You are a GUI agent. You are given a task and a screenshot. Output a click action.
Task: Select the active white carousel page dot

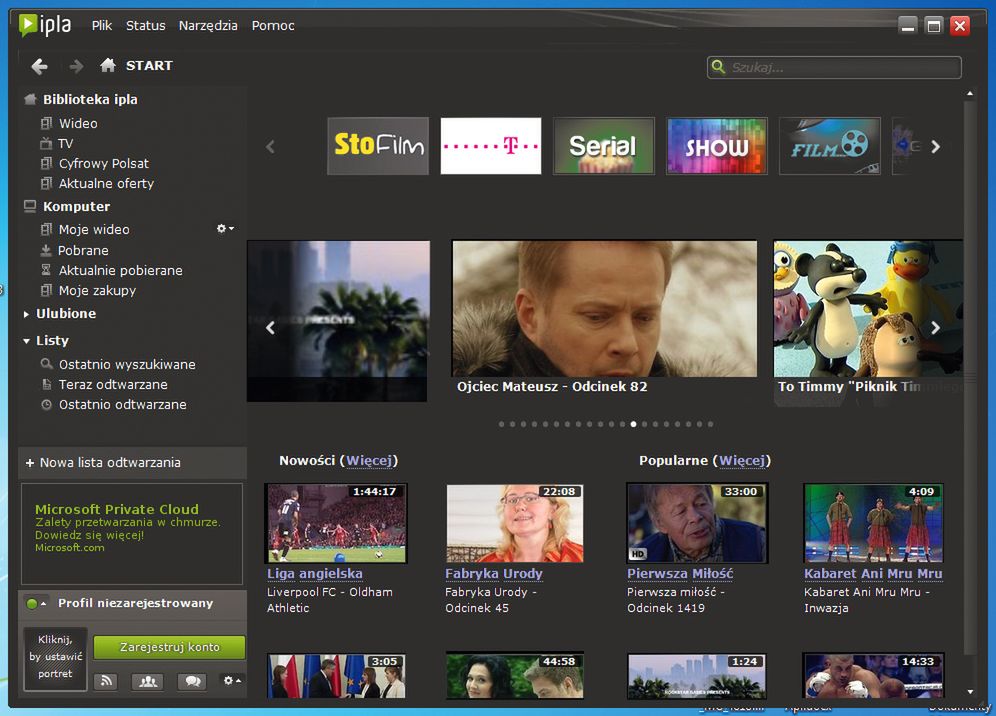coord(633,424)
